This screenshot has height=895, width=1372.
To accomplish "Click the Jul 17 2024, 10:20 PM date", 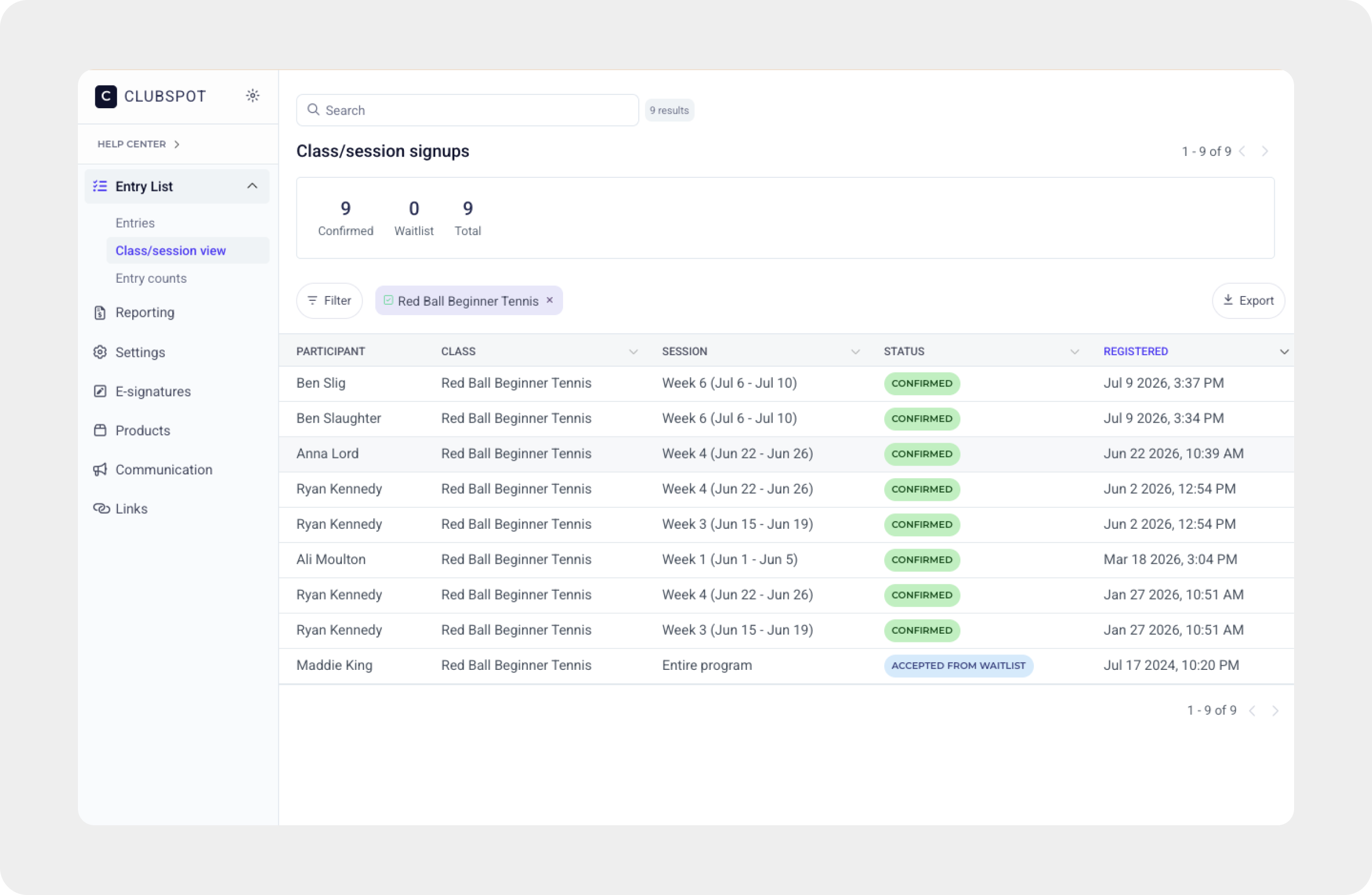I will pos(1171,665).
